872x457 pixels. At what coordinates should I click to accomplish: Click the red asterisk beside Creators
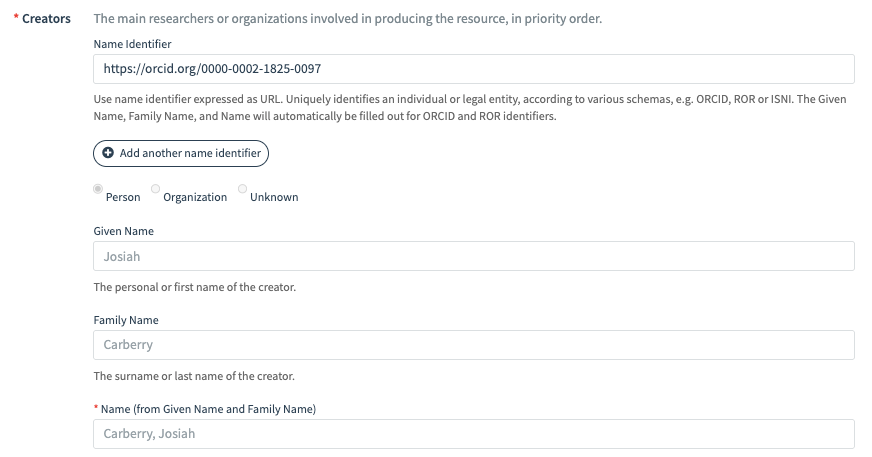pos(16,18)
